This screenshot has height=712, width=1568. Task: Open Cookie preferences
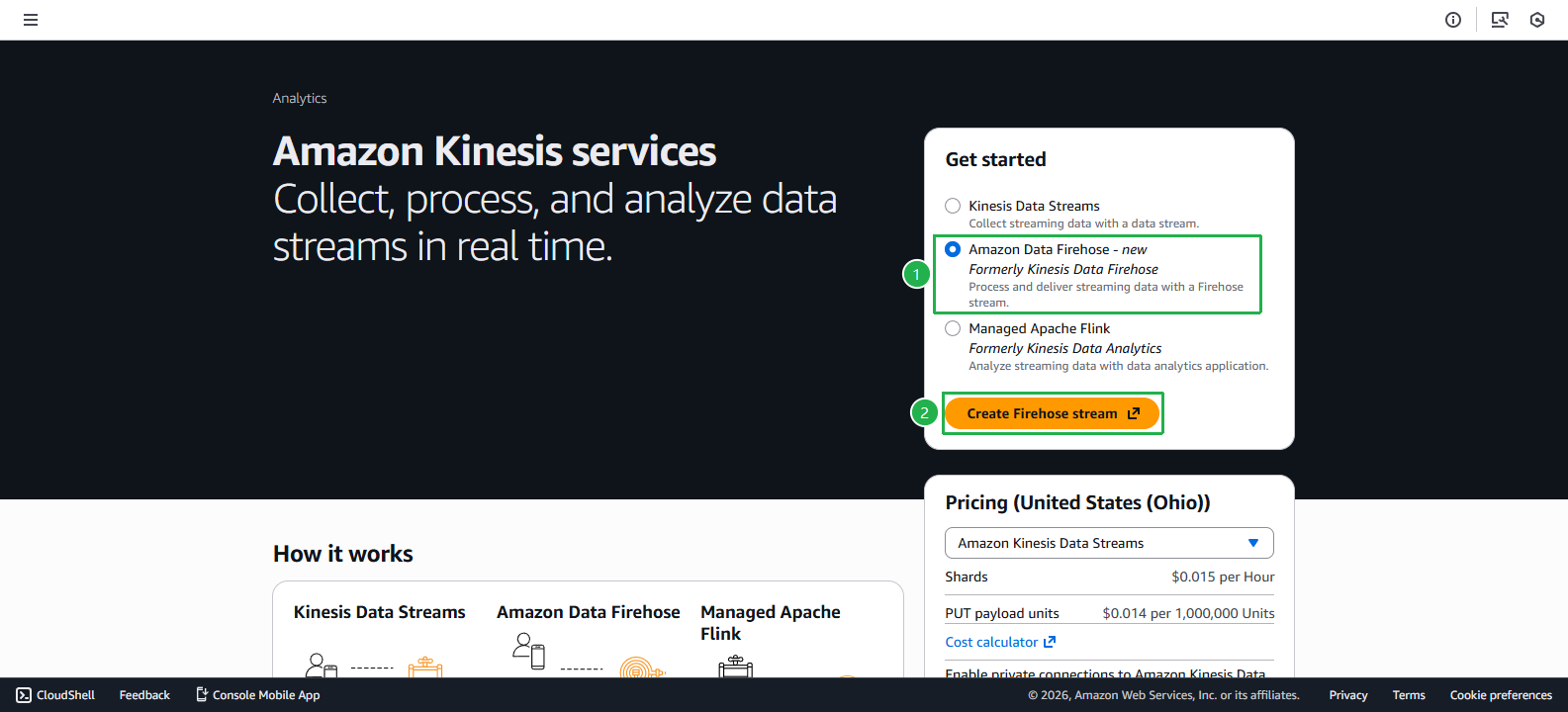tap(1501, 695)
